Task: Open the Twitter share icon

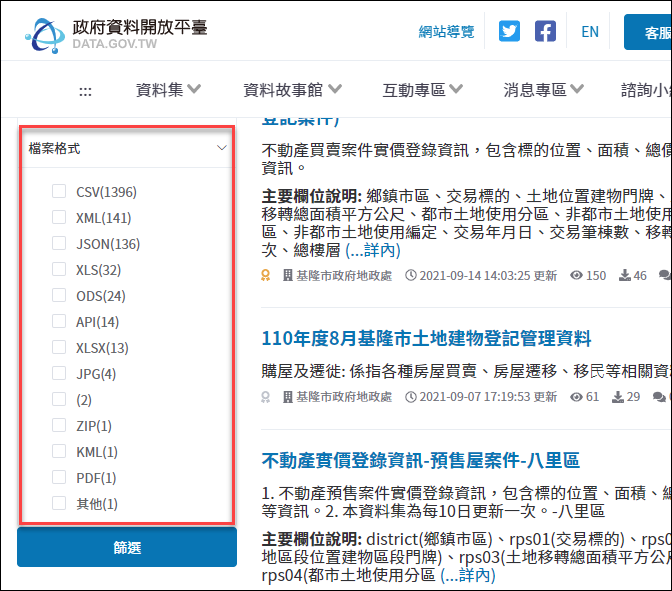Action: pos(509,31)
